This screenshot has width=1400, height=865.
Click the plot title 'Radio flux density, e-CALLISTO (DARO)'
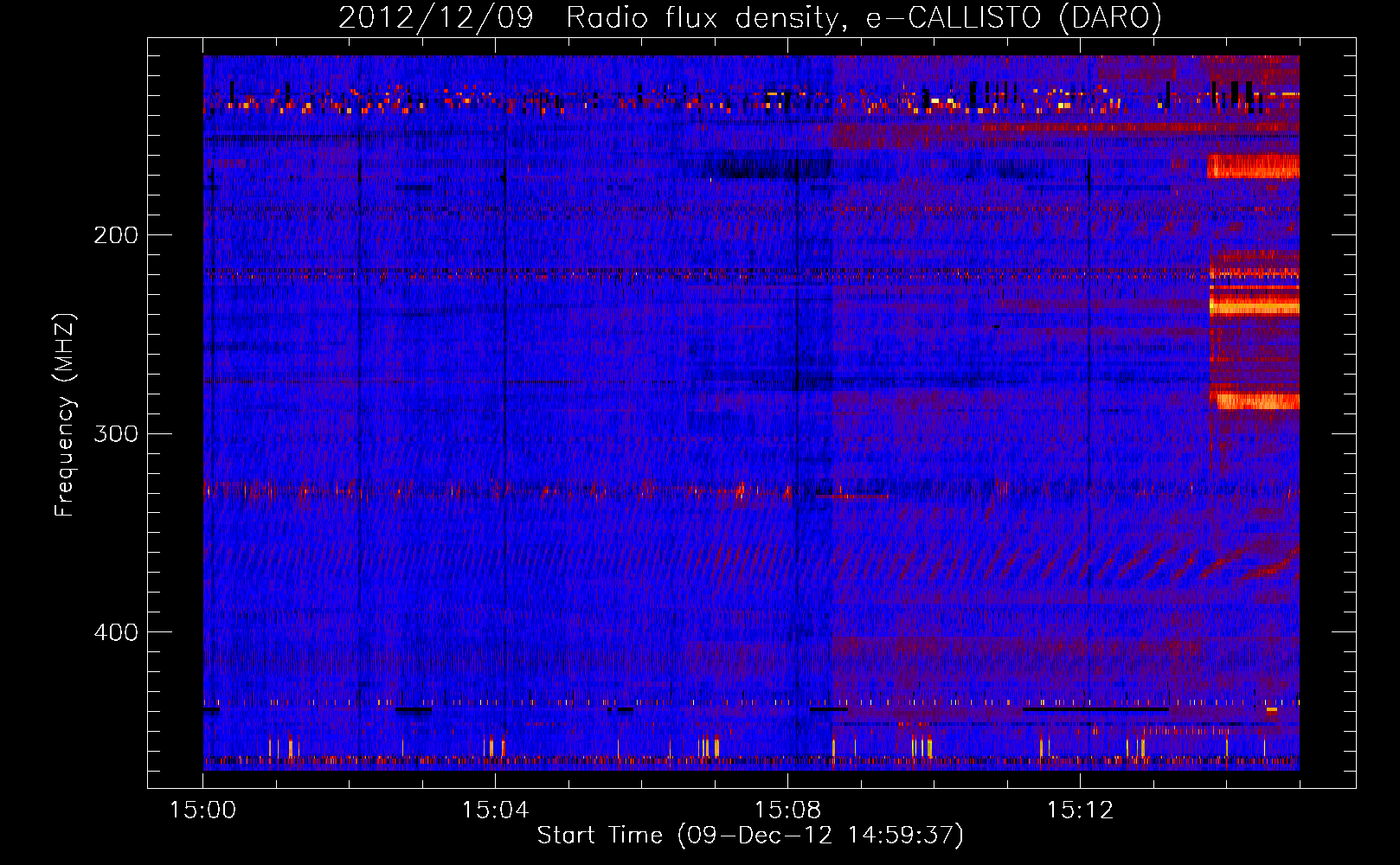coord(864,18)
